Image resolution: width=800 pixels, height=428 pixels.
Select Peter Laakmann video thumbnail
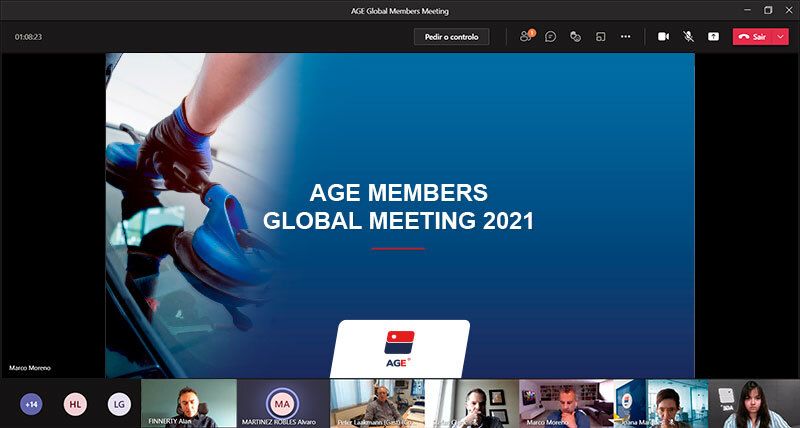[377, 403]
